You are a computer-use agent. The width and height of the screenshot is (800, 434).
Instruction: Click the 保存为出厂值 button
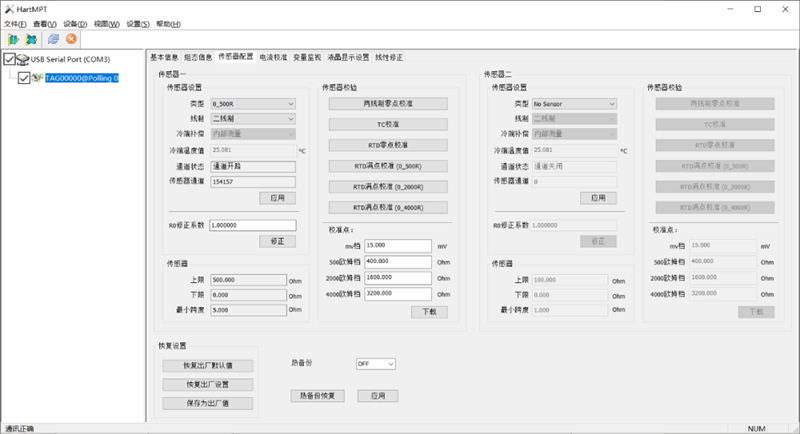point(208,403)
